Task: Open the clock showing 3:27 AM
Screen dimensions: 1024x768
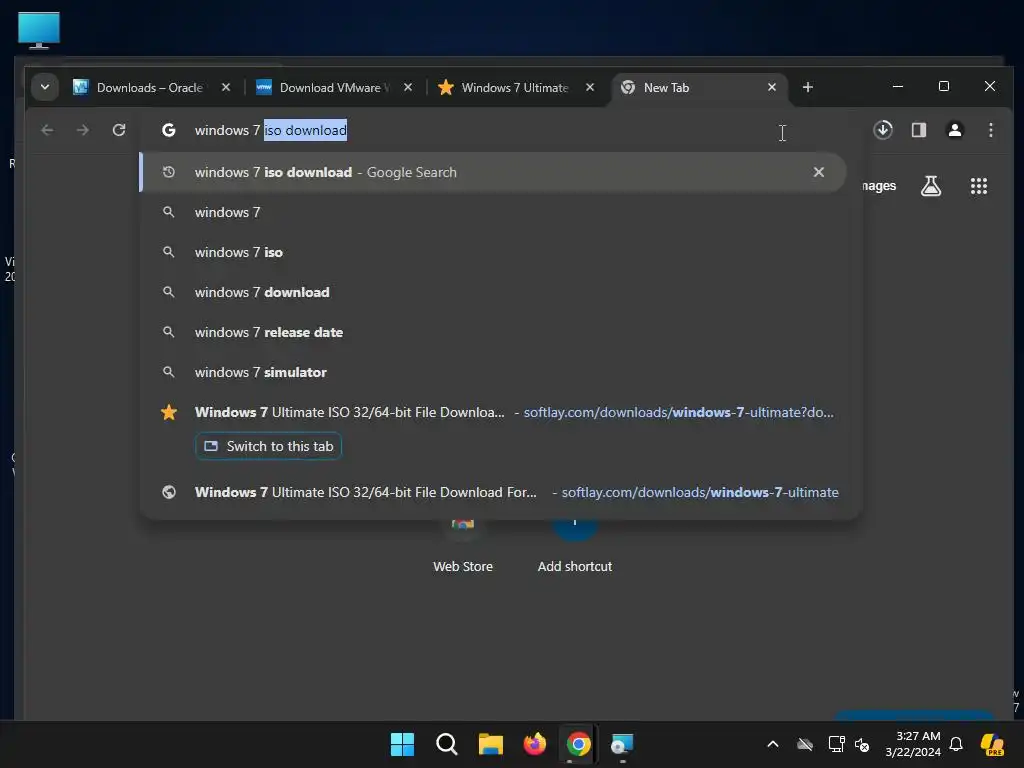Action: pyautogui.click(x=913, y=744)
